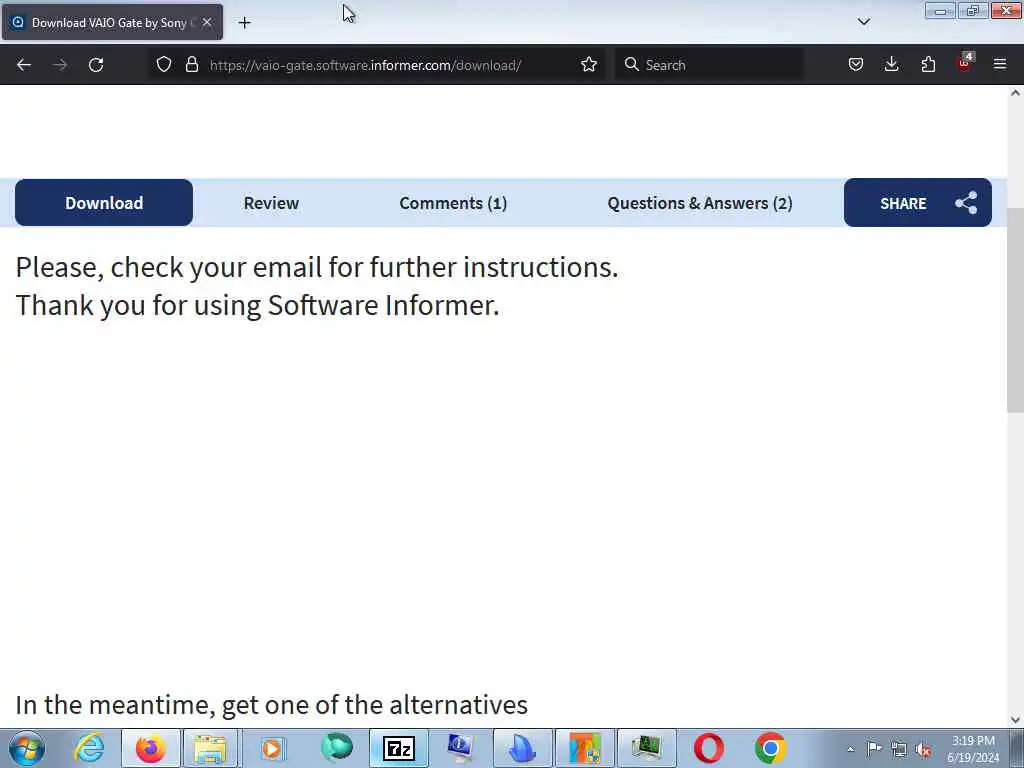The height and width of the screenshot is (768, 1024).
Task: Launch Google Chrome from the taskbar
Action: [x=771, y=748]
